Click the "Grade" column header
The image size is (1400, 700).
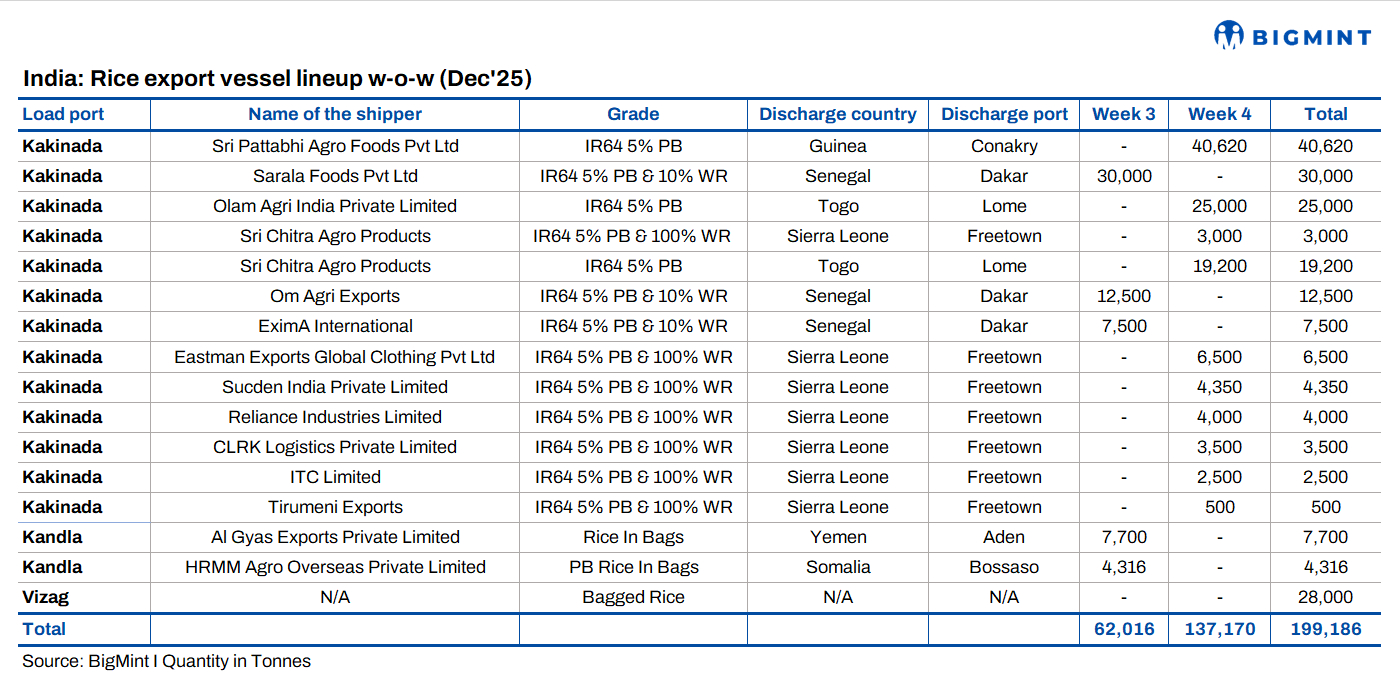633,114
